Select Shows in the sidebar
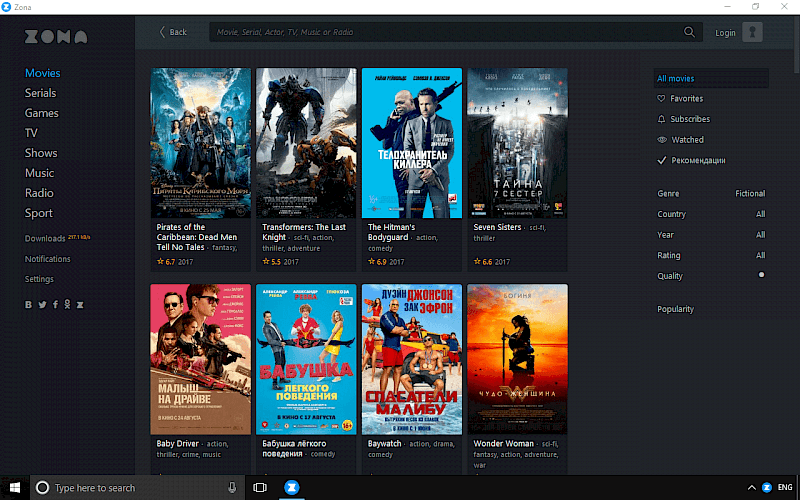Image resolution: width=800 pixels, height=500 pixels. [41, 153]
